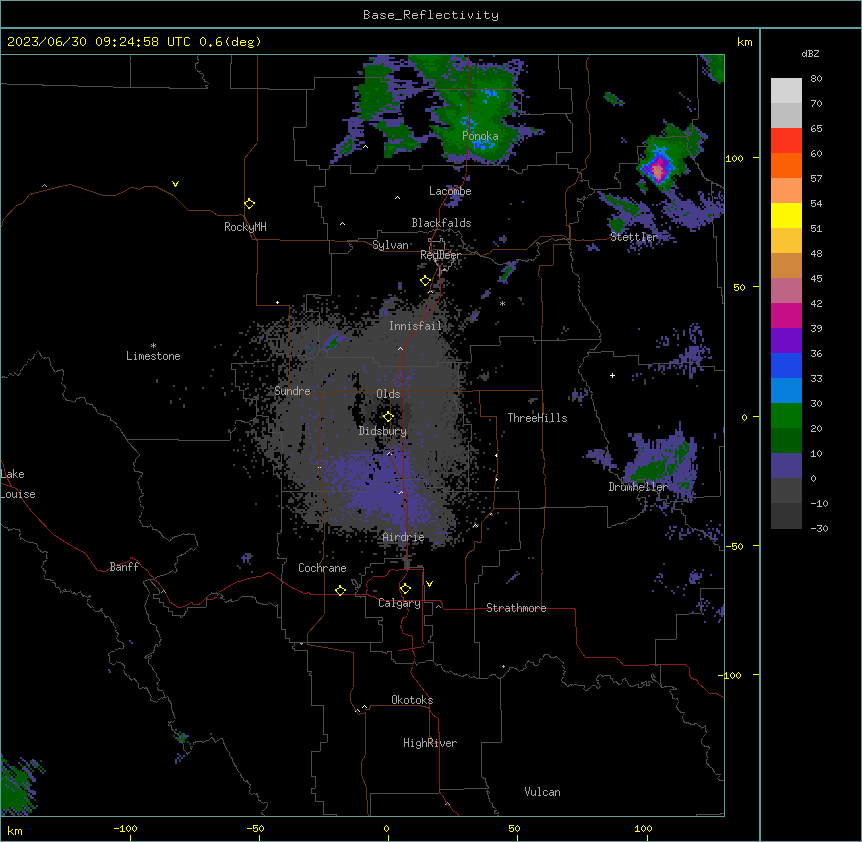
Task: Click the Calgary label
Action: 400,603
